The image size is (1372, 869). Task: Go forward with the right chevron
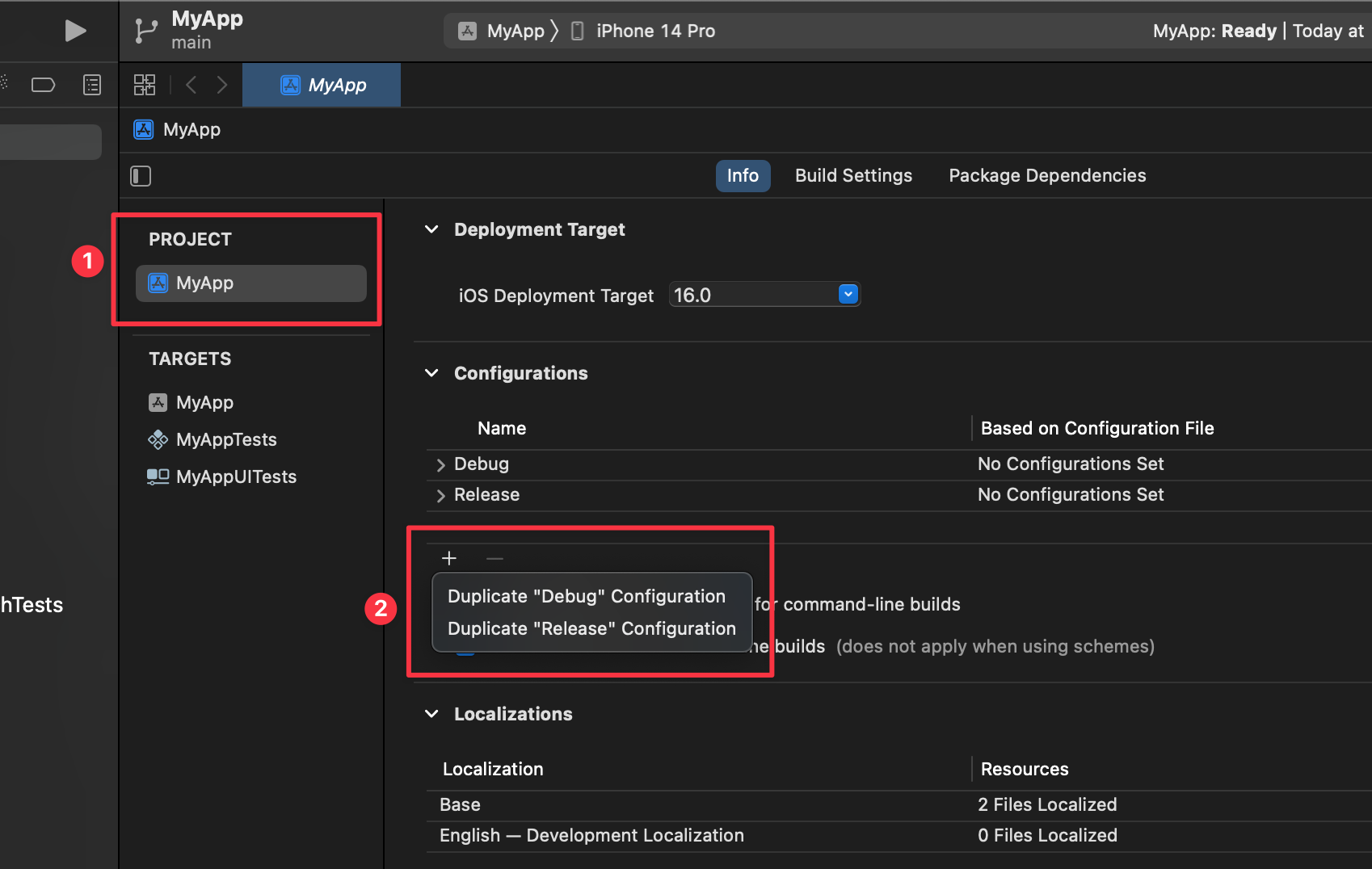[222, 85]
